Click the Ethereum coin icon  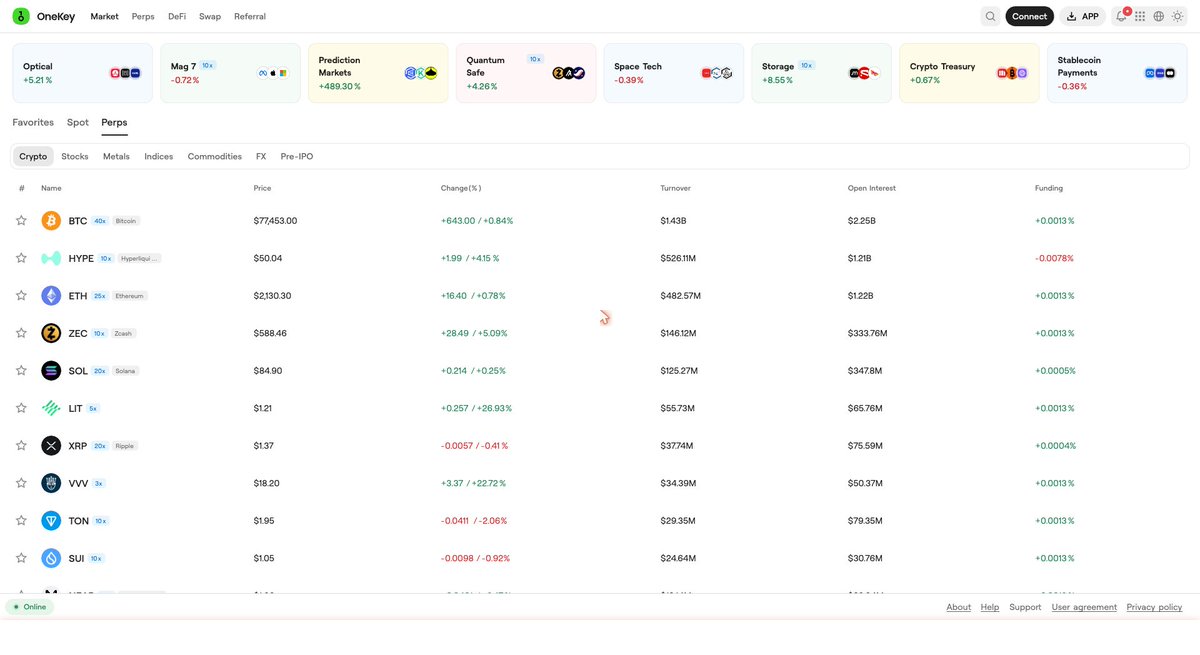click(x=51, y=295)
